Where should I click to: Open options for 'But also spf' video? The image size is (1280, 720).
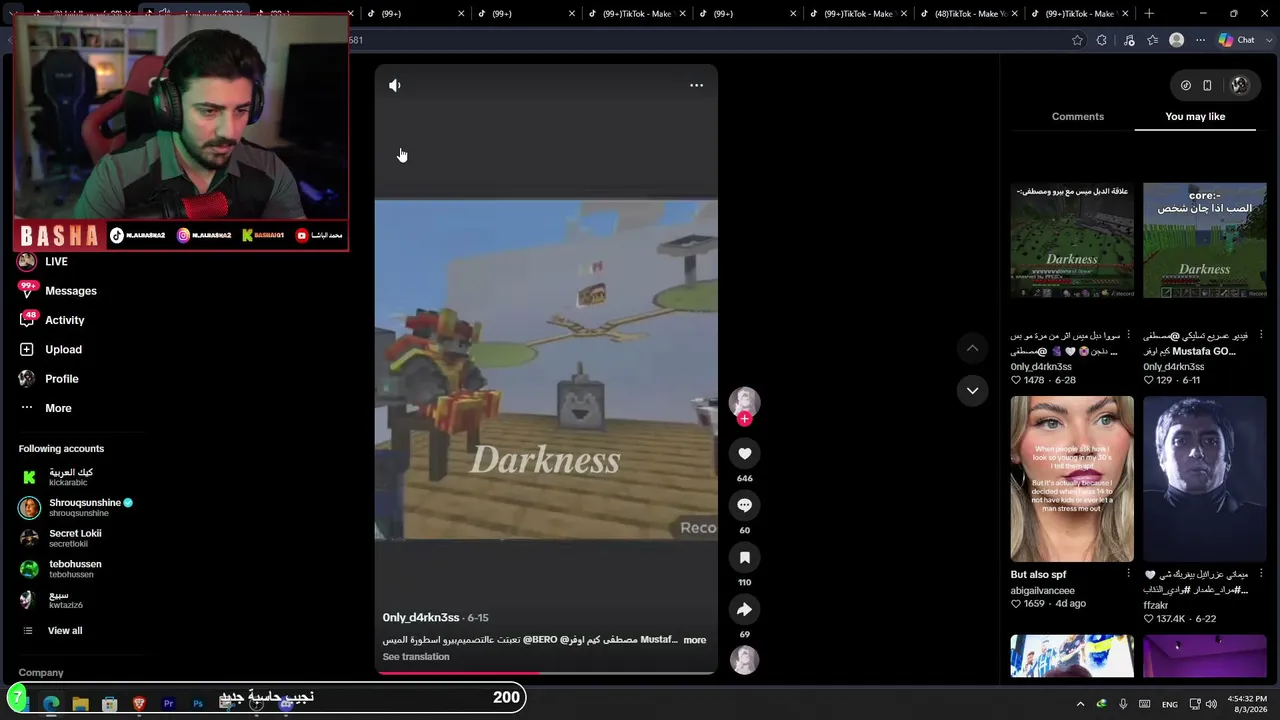tap(1129, 574)
